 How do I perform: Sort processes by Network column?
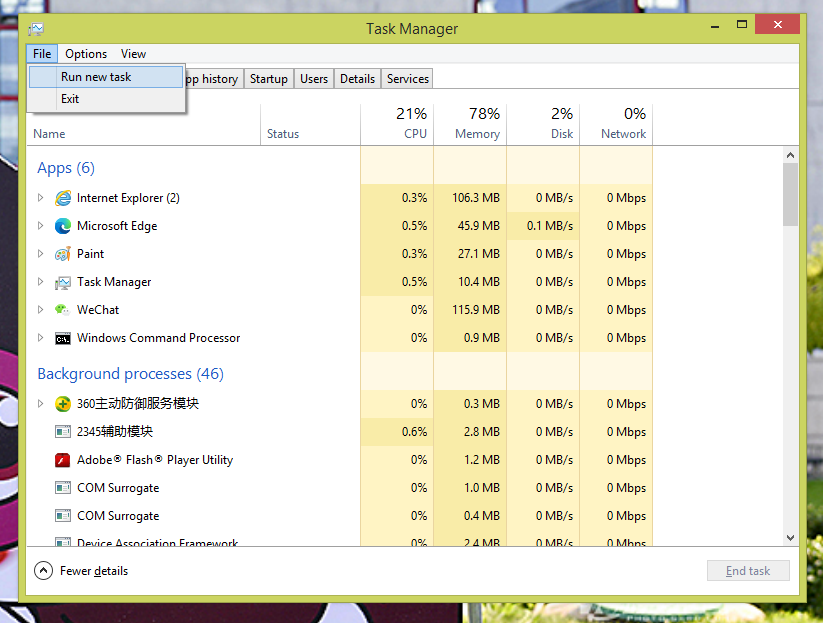[616, 125]
